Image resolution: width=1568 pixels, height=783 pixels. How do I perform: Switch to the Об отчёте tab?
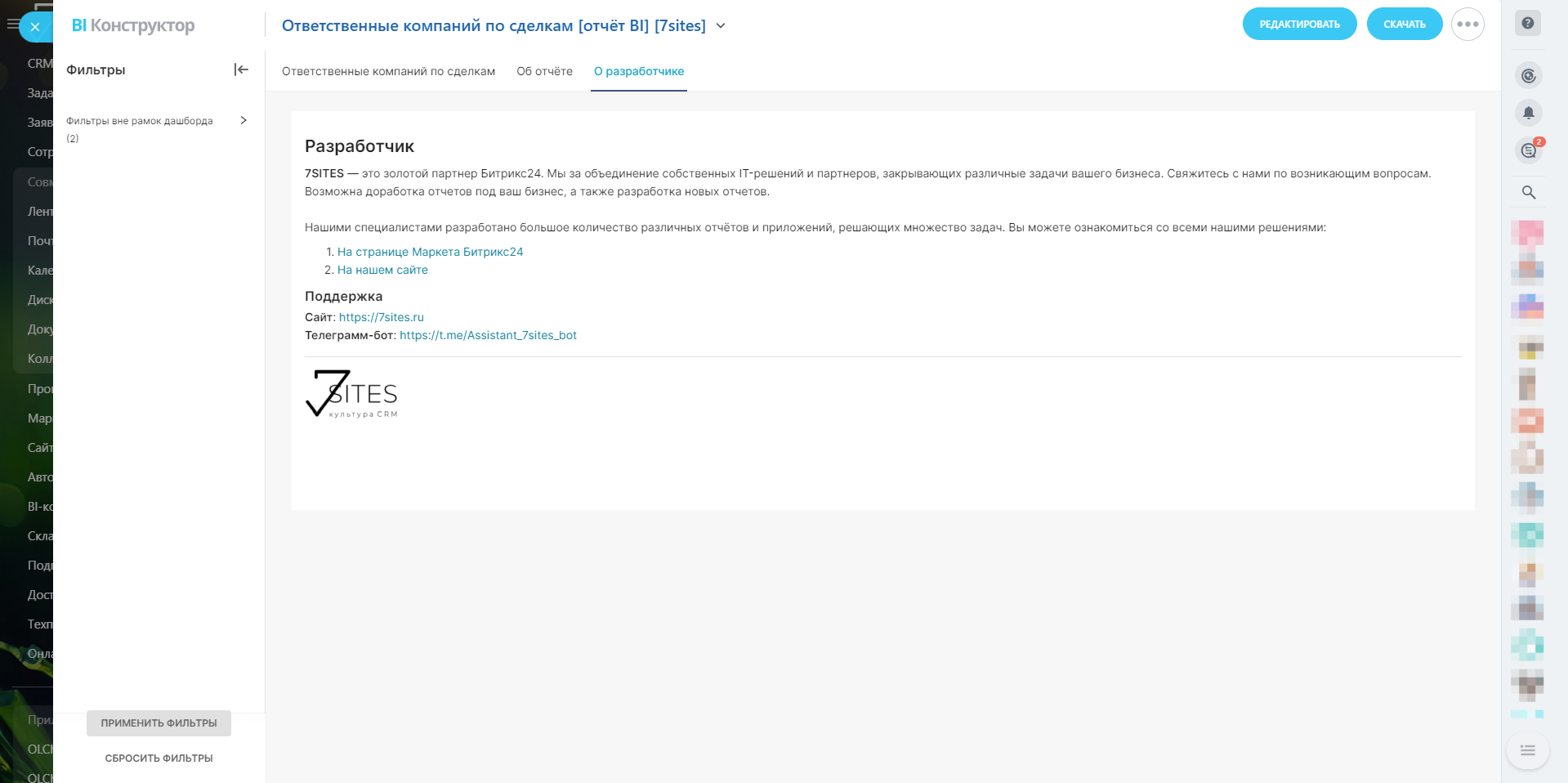(544, 71)
